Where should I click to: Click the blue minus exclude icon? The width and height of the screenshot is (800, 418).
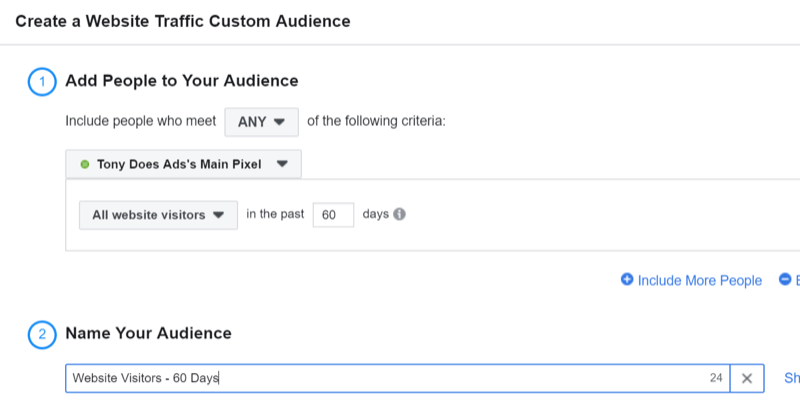(785, 280)
